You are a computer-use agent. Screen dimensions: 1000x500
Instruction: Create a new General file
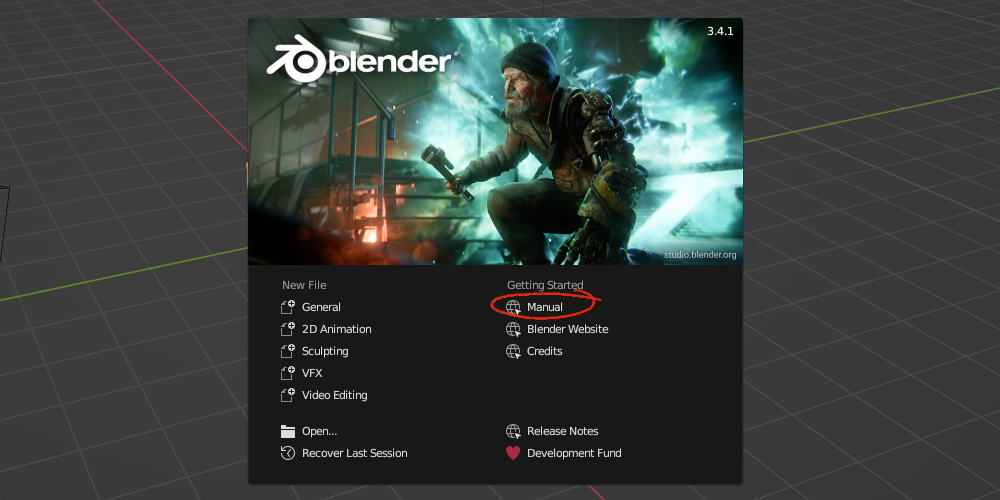(x=321, y=307)
